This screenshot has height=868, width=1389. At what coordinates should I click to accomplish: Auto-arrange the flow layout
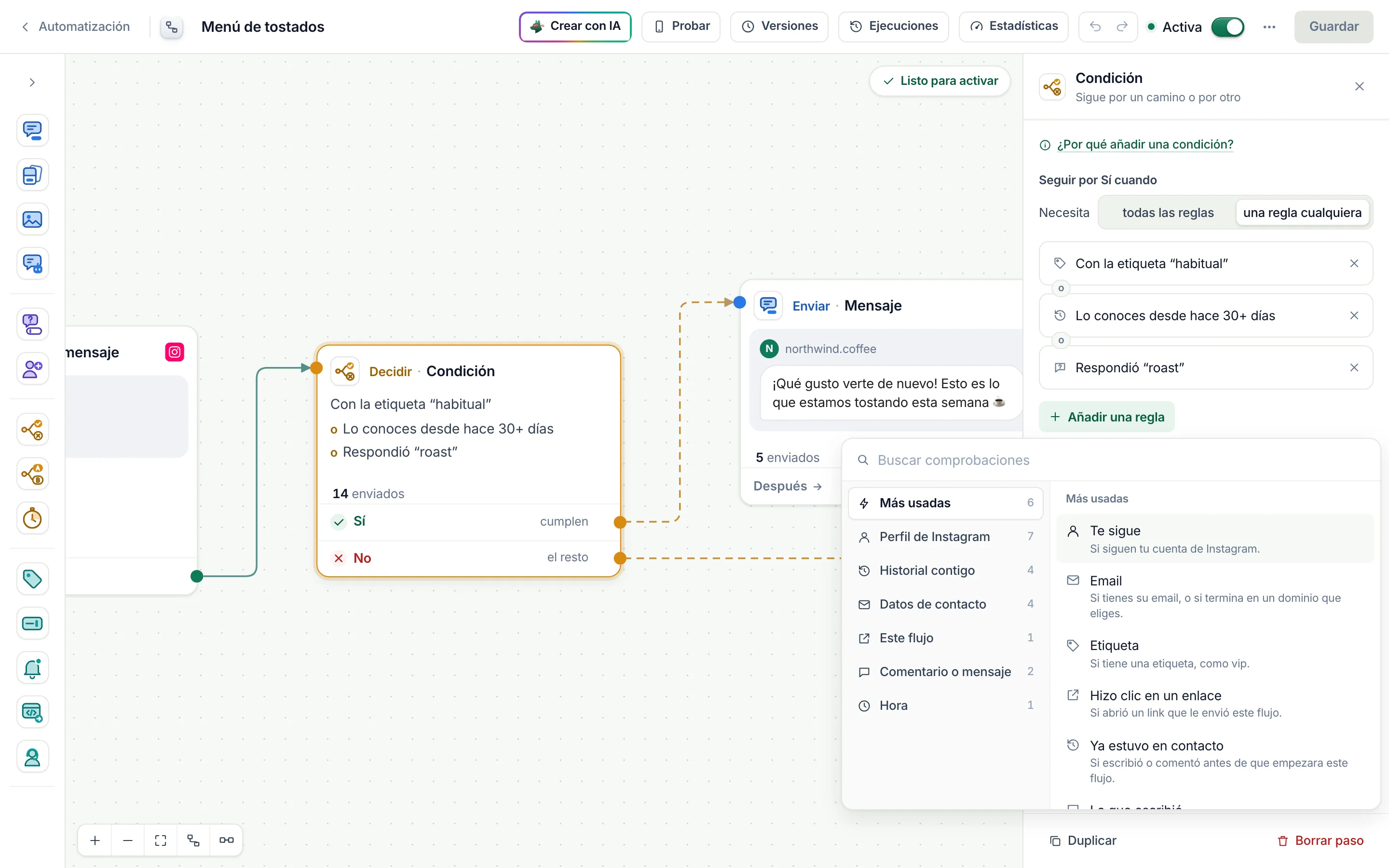click(193, 841)
